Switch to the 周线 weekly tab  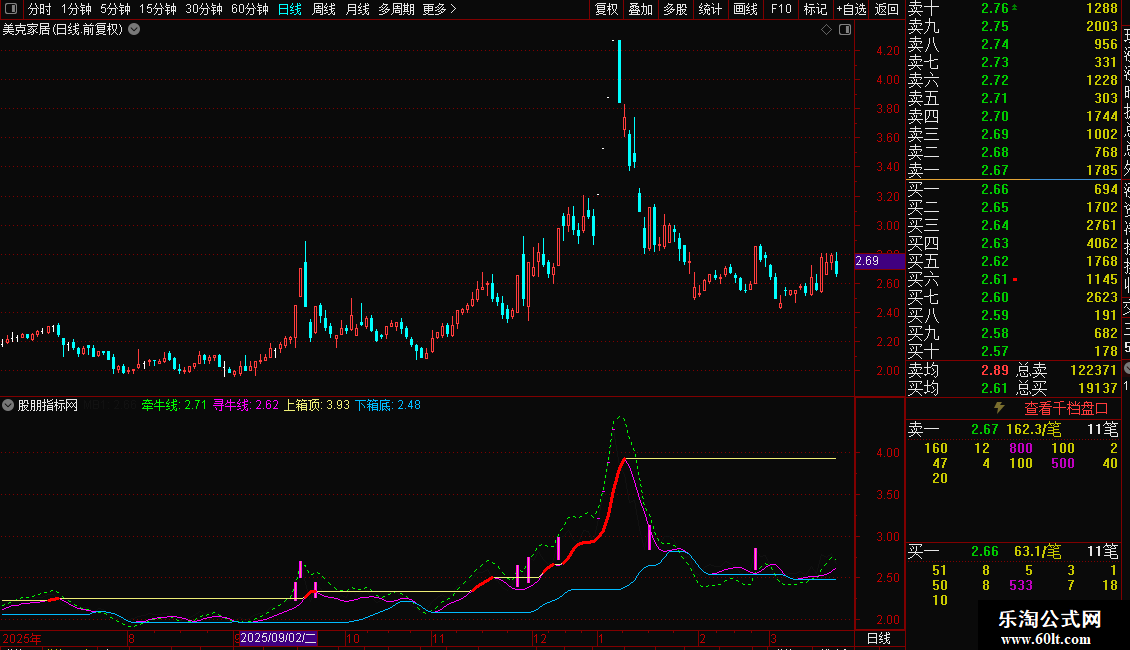coord(324,9)
